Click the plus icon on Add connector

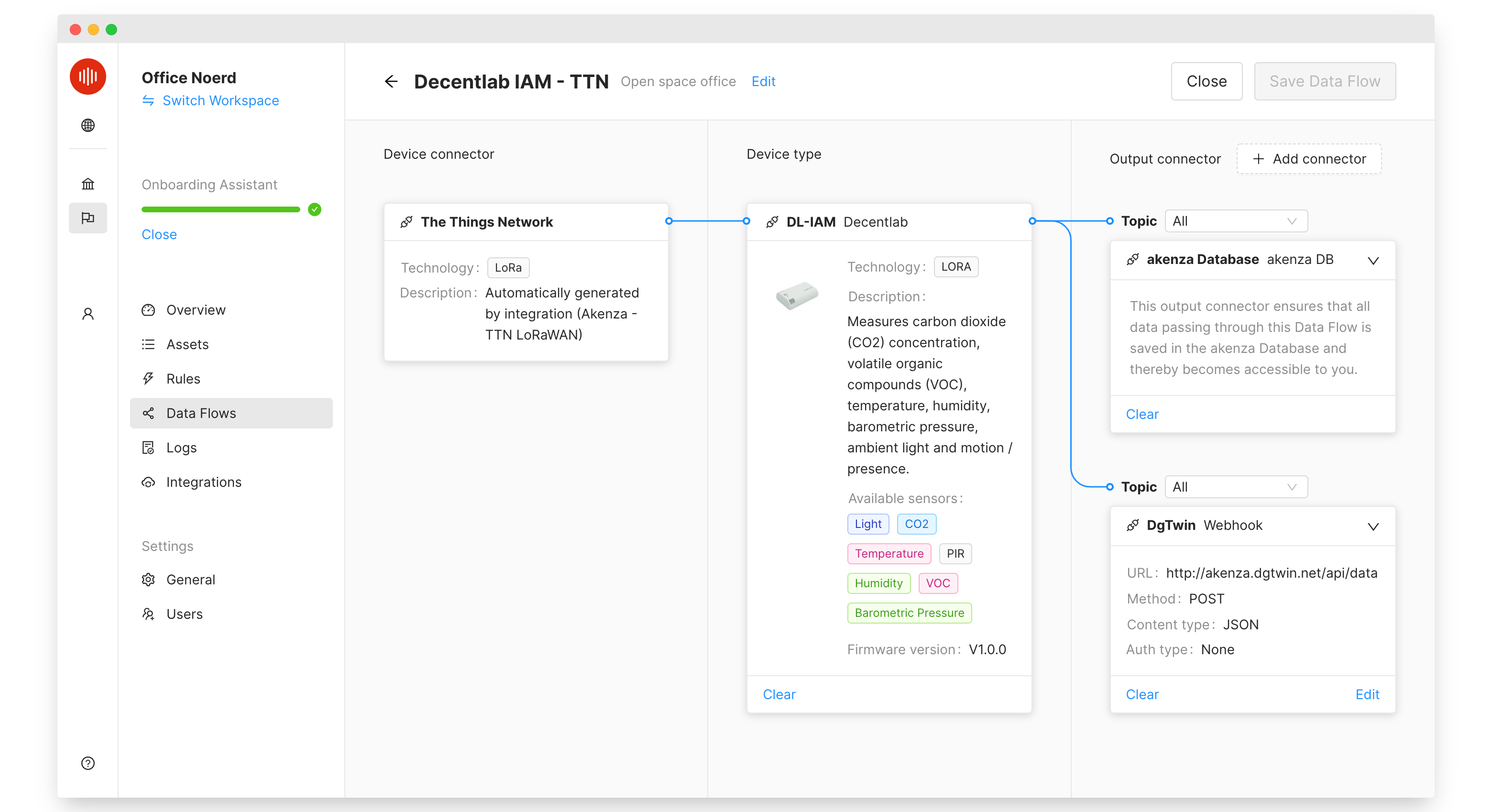(x=1259, y=159)
